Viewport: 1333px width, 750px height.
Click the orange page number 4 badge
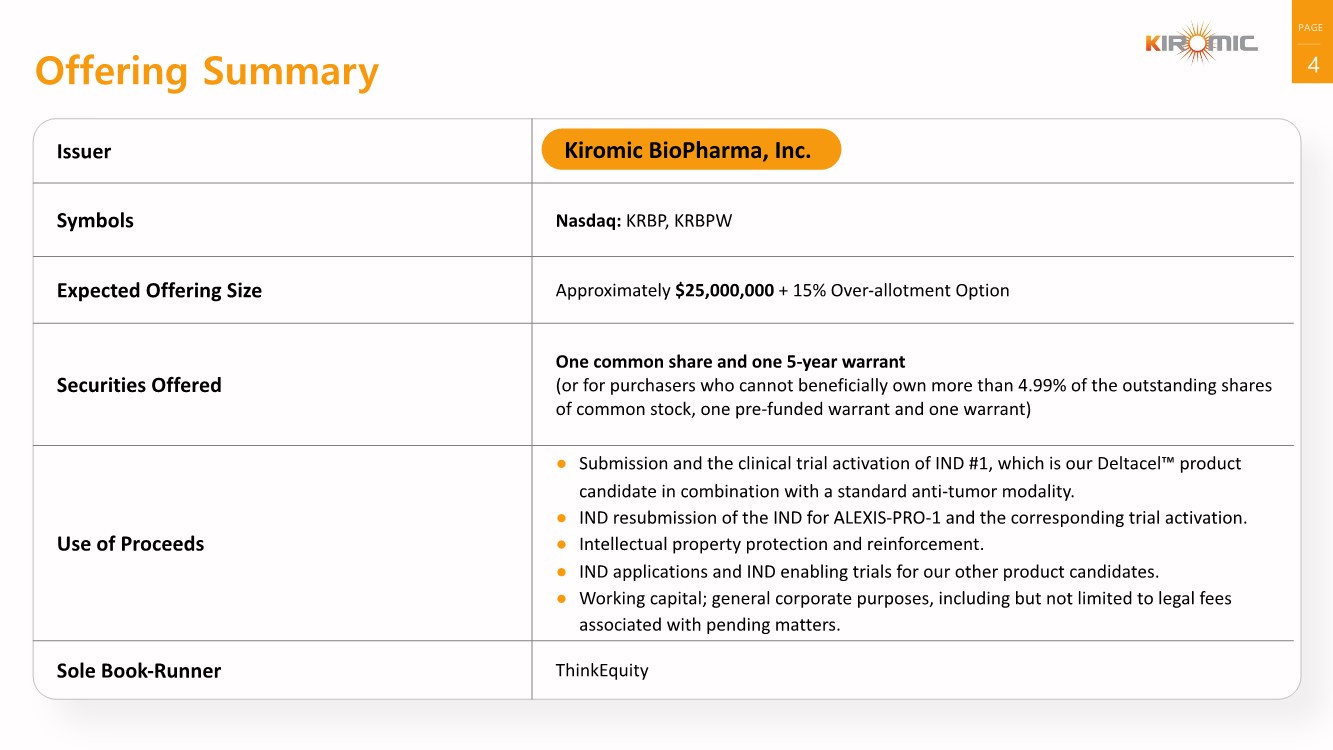click(x=1312, y=65)
